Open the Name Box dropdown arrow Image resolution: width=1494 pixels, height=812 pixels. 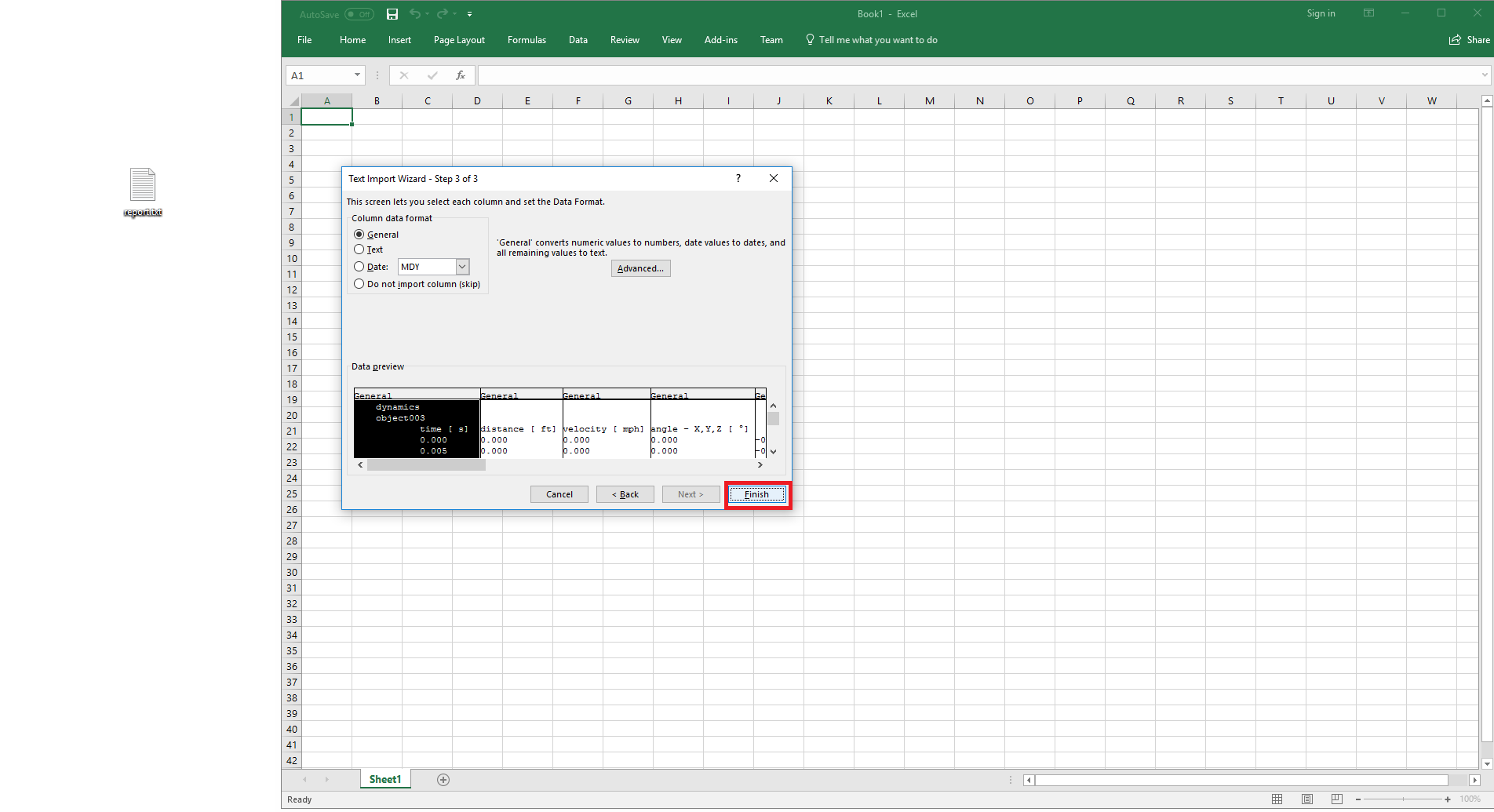pos(357,75)
